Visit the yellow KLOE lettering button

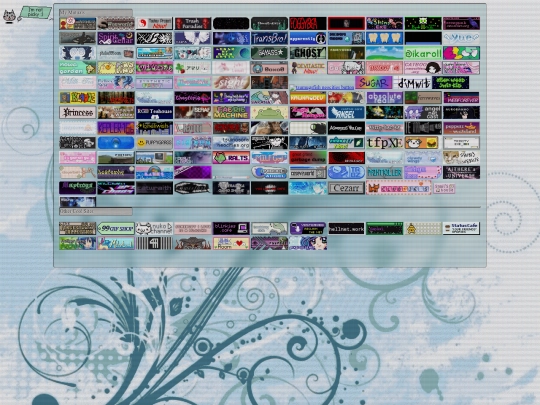pyautogui.click(x=77, y=98)
